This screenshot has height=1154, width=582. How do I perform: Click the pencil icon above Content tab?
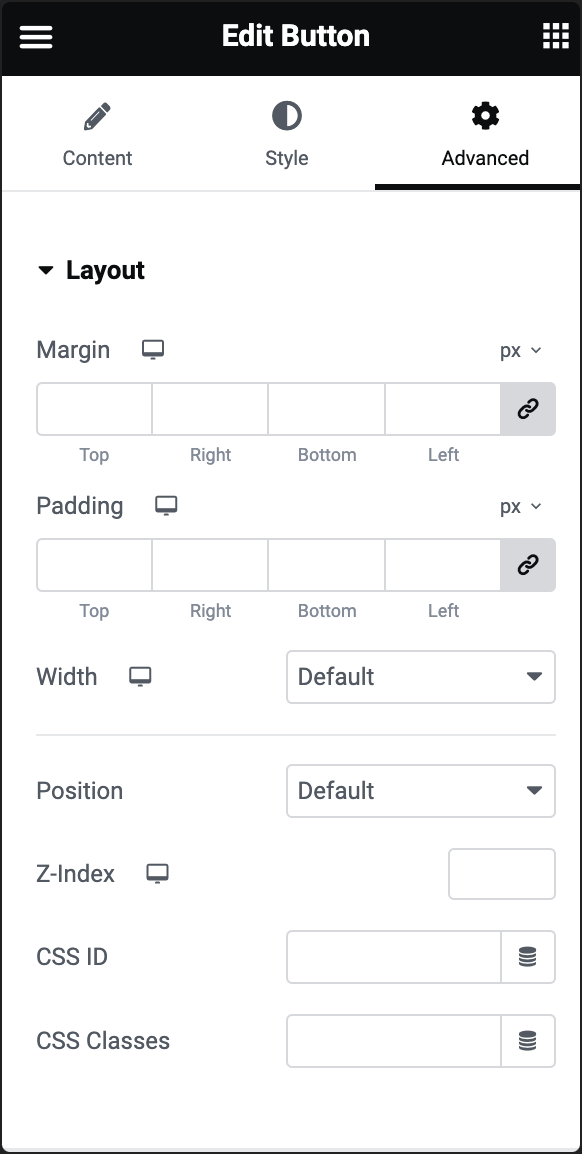click(97, 114)
